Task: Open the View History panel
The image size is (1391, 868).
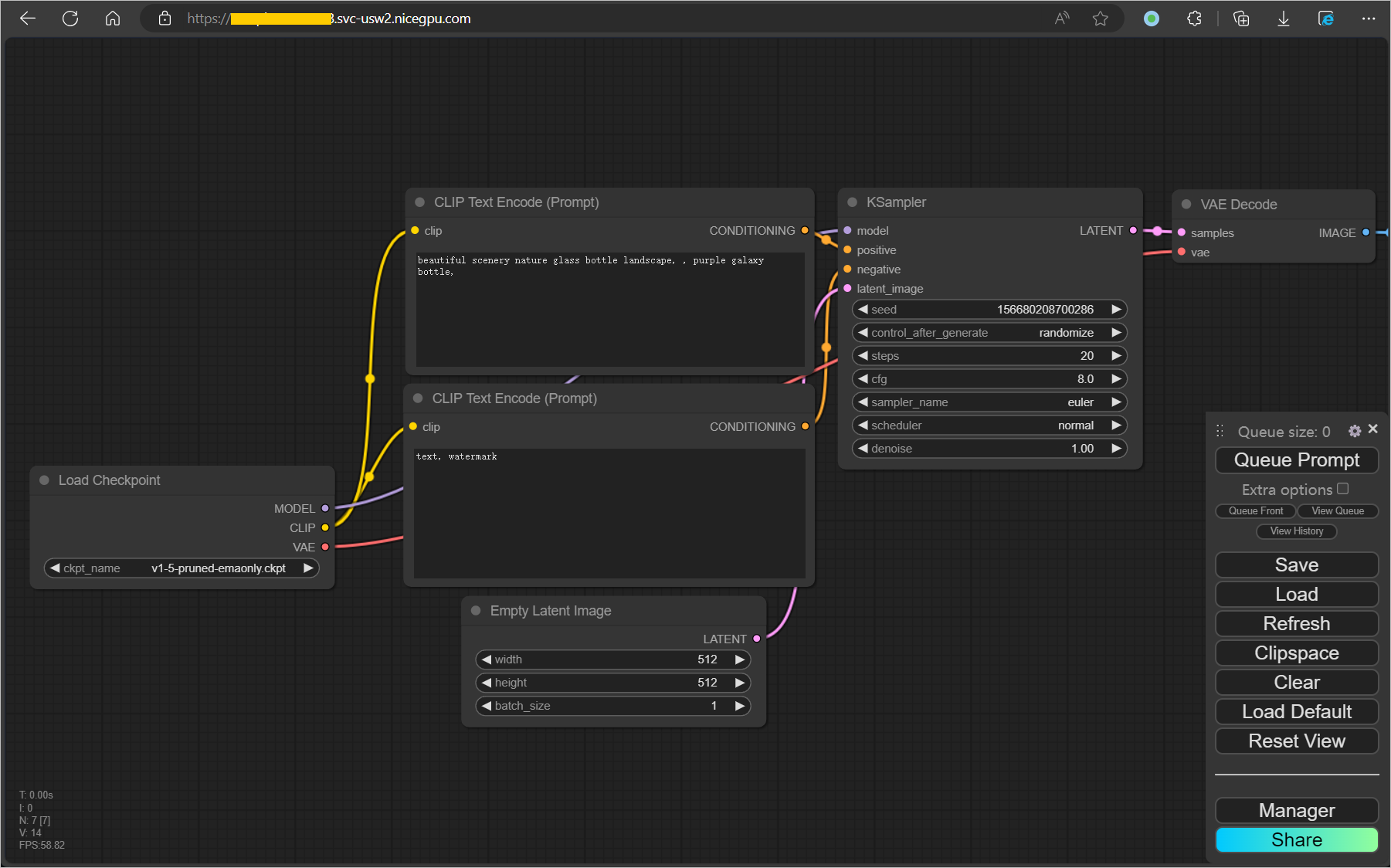Action: point(1297,531)
